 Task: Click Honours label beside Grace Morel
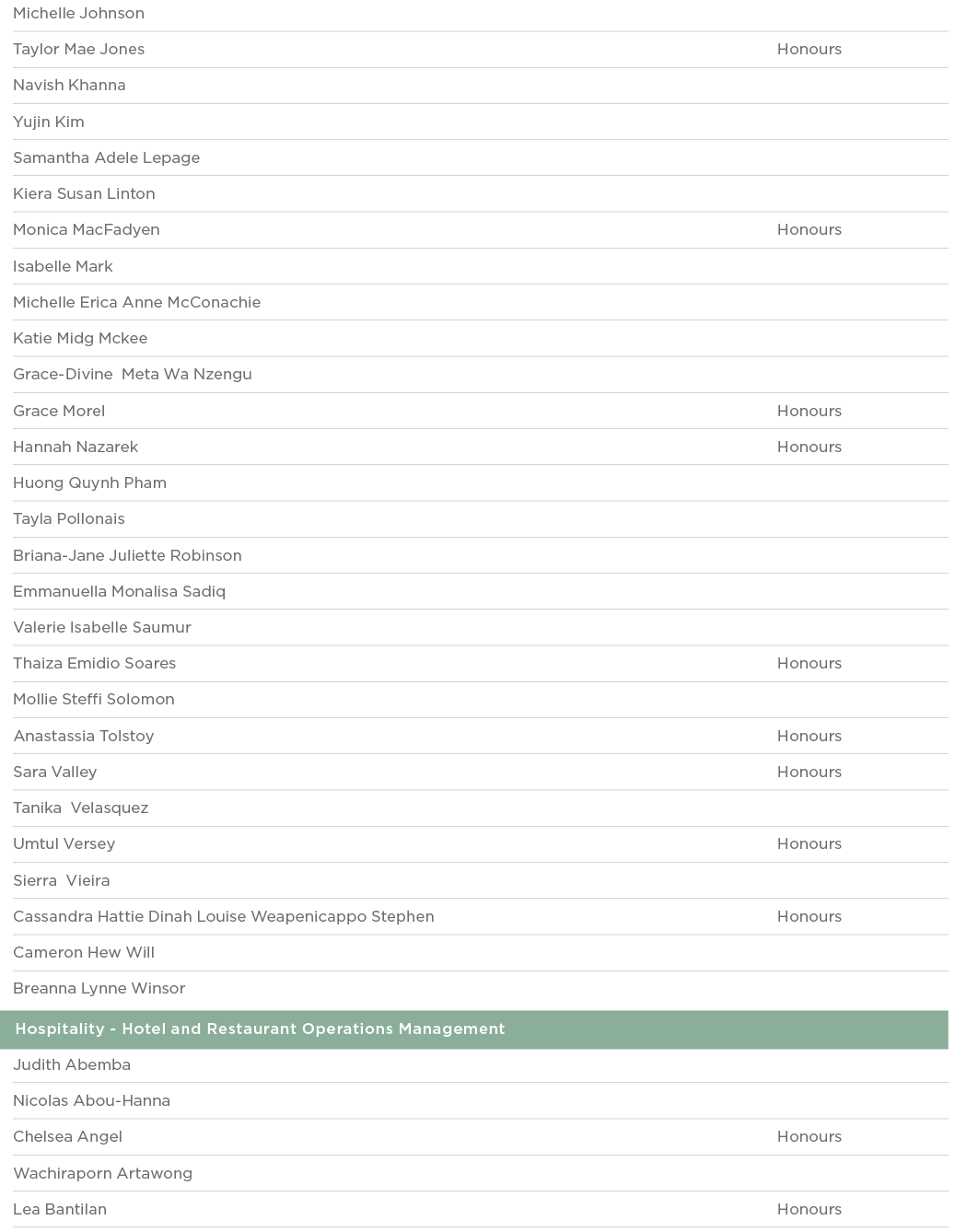(x=809, y=412)
